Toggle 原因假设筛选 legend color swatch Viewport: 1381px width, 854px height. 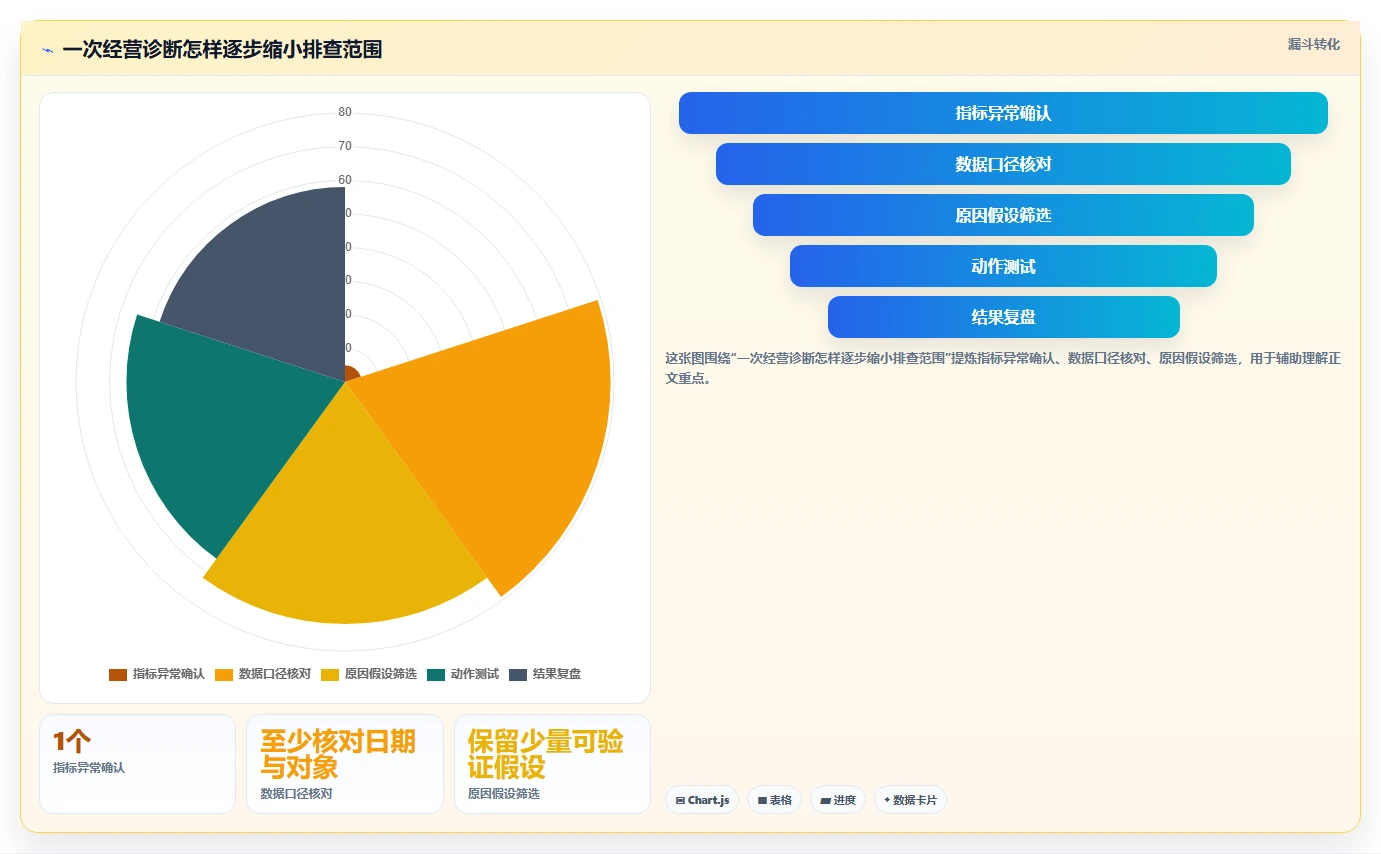point(330,674)
